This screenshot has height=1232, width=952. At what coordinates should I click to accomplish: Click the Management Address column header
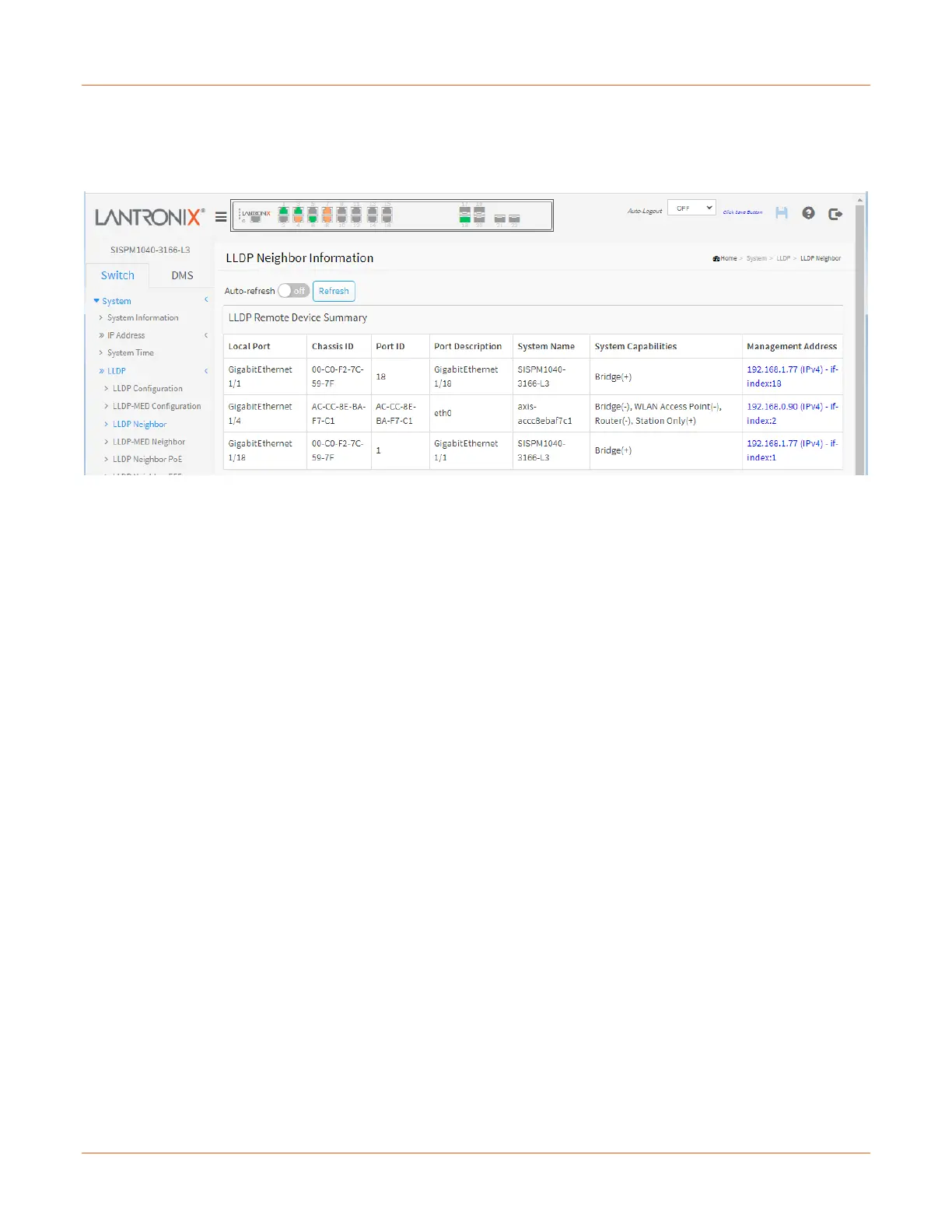792,347
